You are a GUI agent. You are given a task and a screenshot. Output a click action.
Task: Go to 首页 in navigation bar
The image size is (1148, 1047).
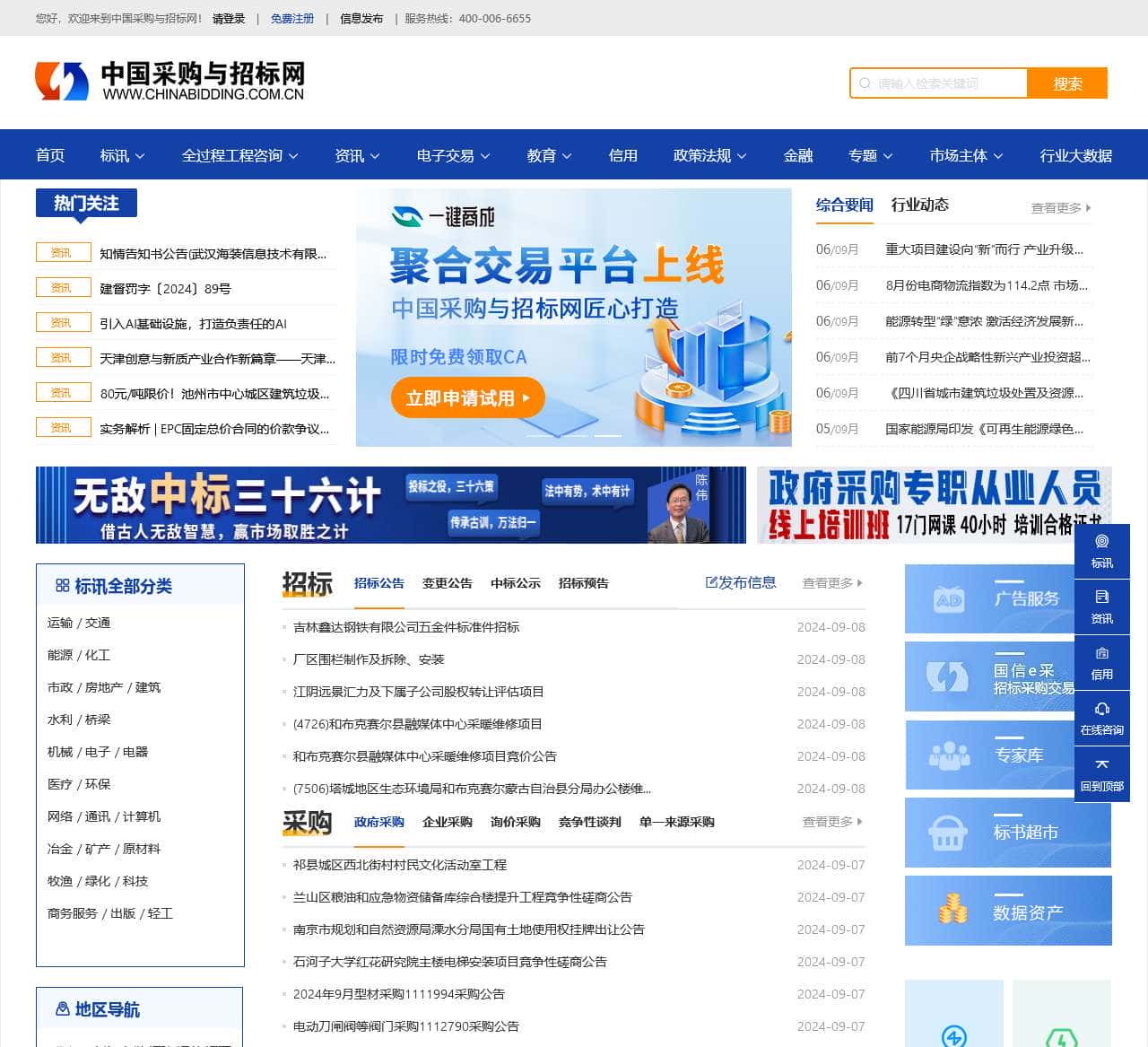[50, 155]
